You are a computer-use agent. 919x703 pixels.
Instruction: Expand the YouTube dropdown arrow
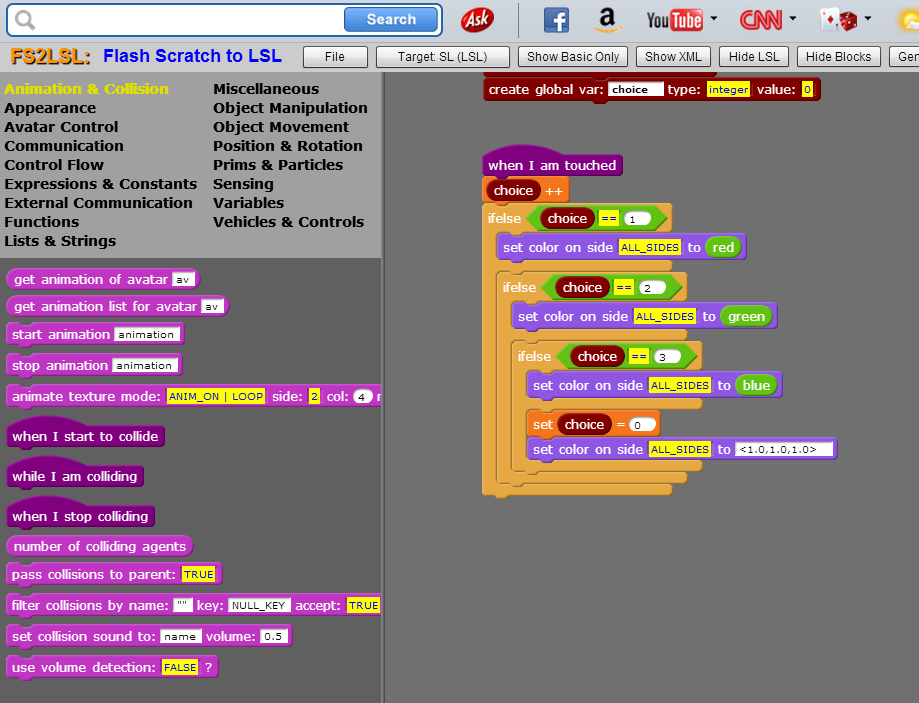[714, 18]
